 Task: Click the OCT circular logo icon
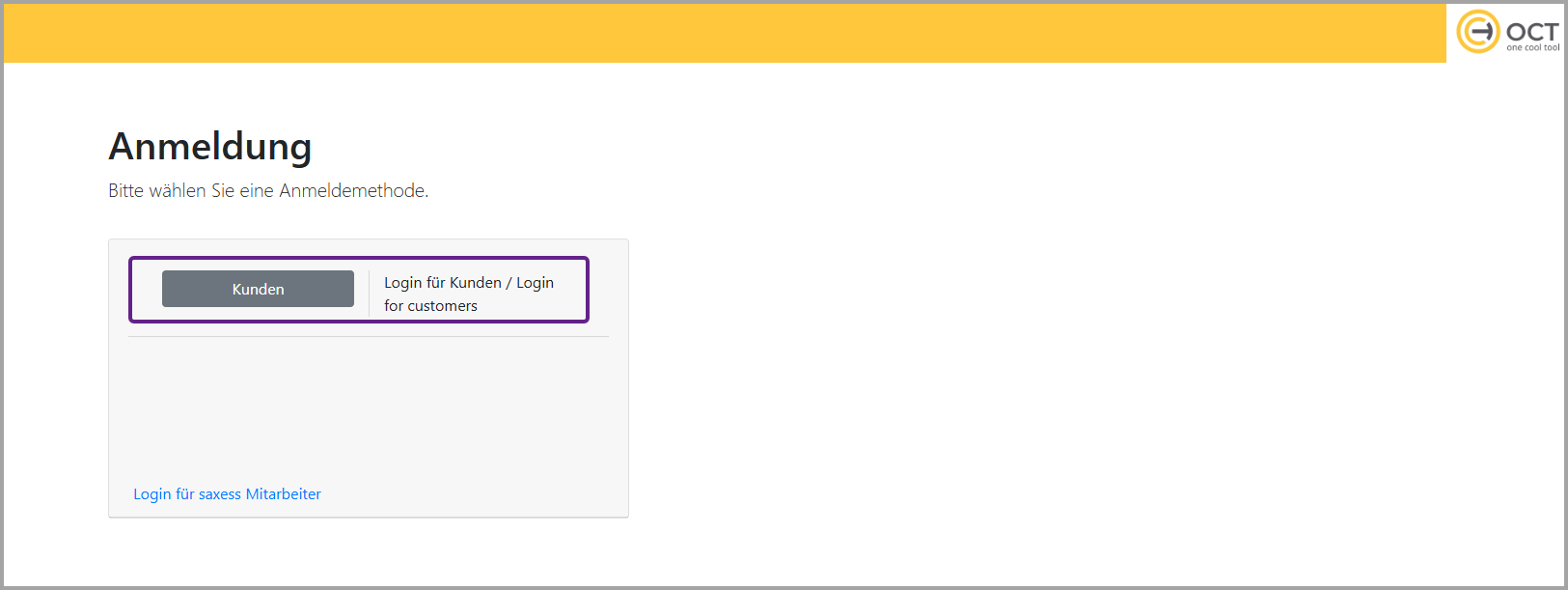tap(1477, 32)
